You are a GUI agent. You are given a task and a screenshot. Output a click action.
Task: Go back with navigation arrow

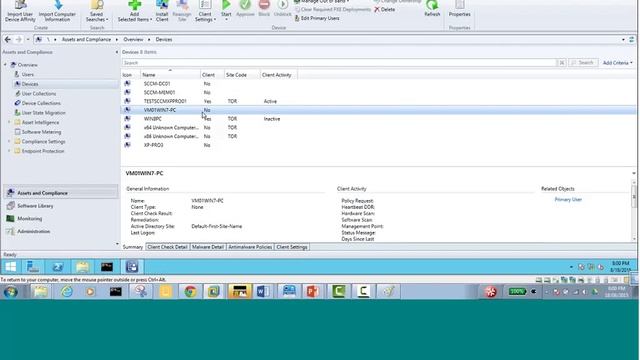(8, 40)
